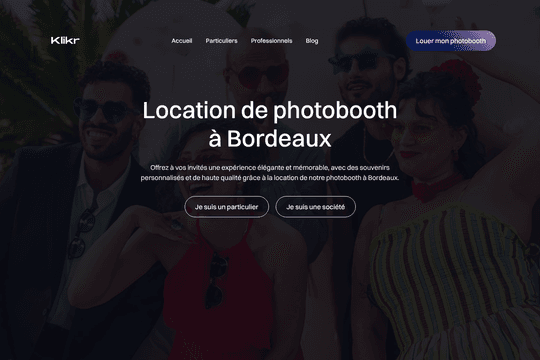
Task: Click the Klikr logo
Action: (65, 41)
